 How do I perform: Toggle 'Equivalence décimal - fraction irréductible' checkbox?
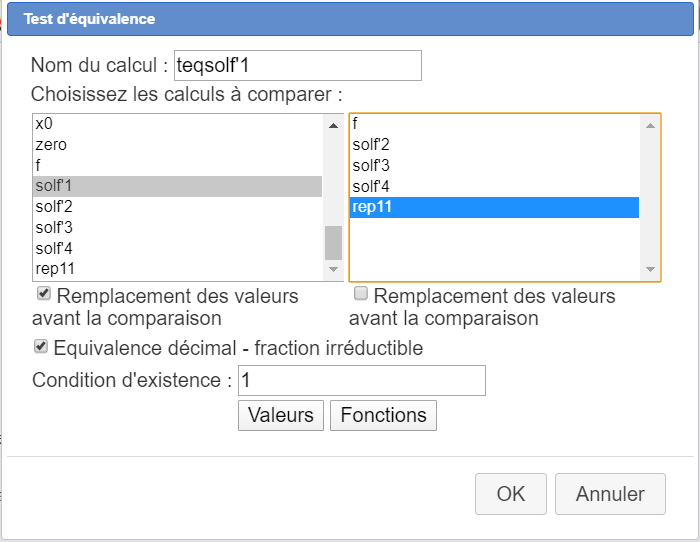tap(41, 347)
